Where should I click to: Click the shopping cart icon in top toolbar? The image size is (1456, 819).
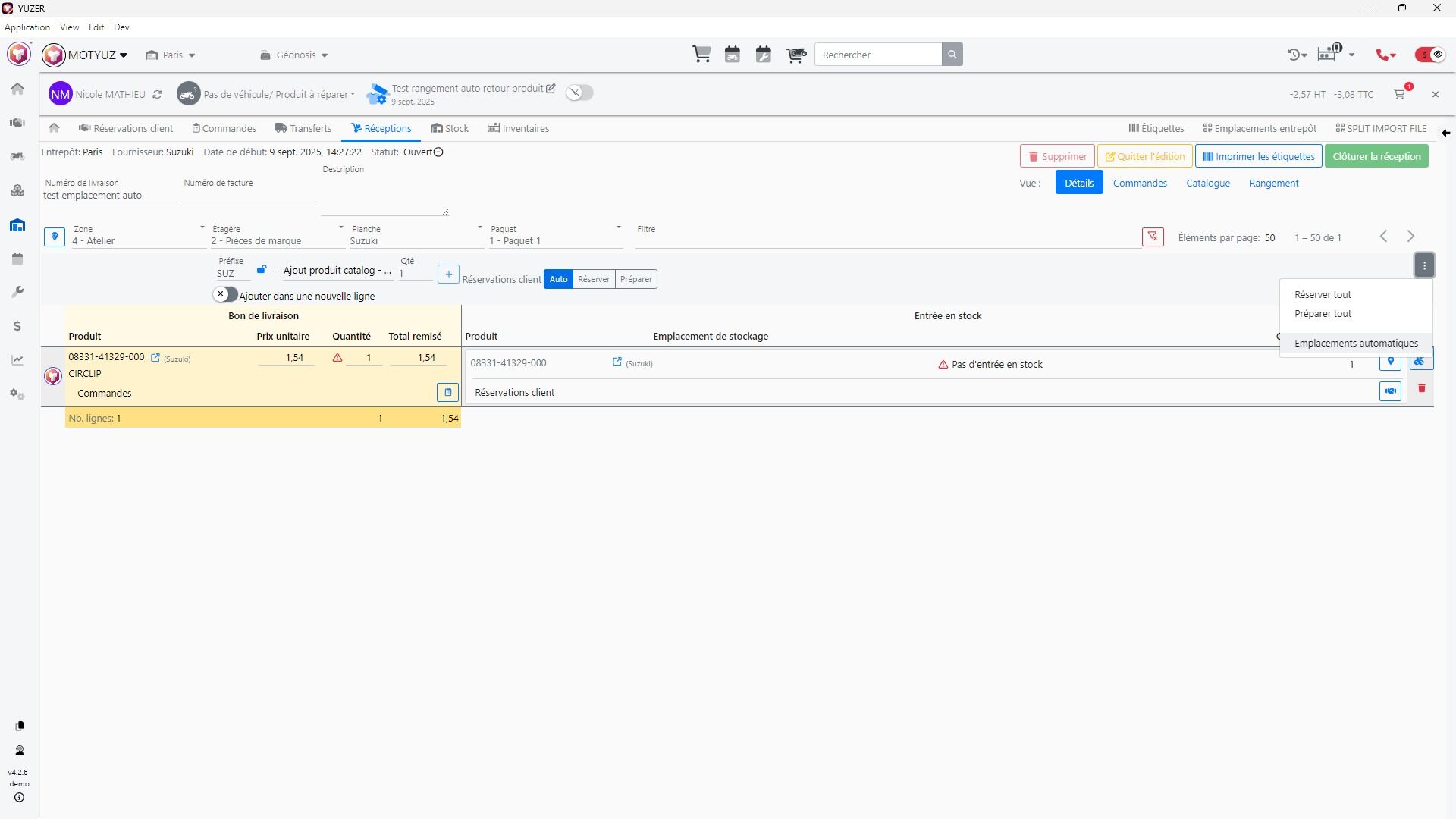click(701, 55)
